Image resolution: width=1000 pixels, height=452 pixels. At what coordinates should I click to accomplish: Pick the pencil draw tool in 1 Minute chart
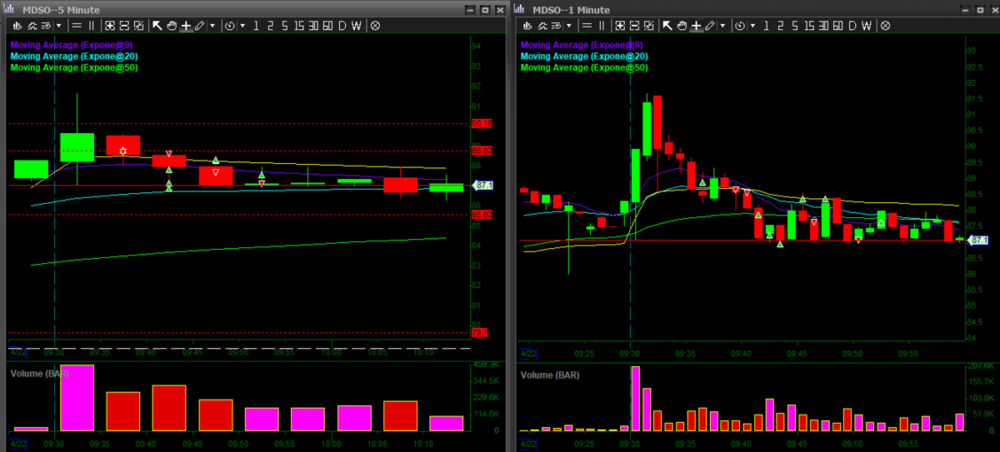[x=711, y=25]
